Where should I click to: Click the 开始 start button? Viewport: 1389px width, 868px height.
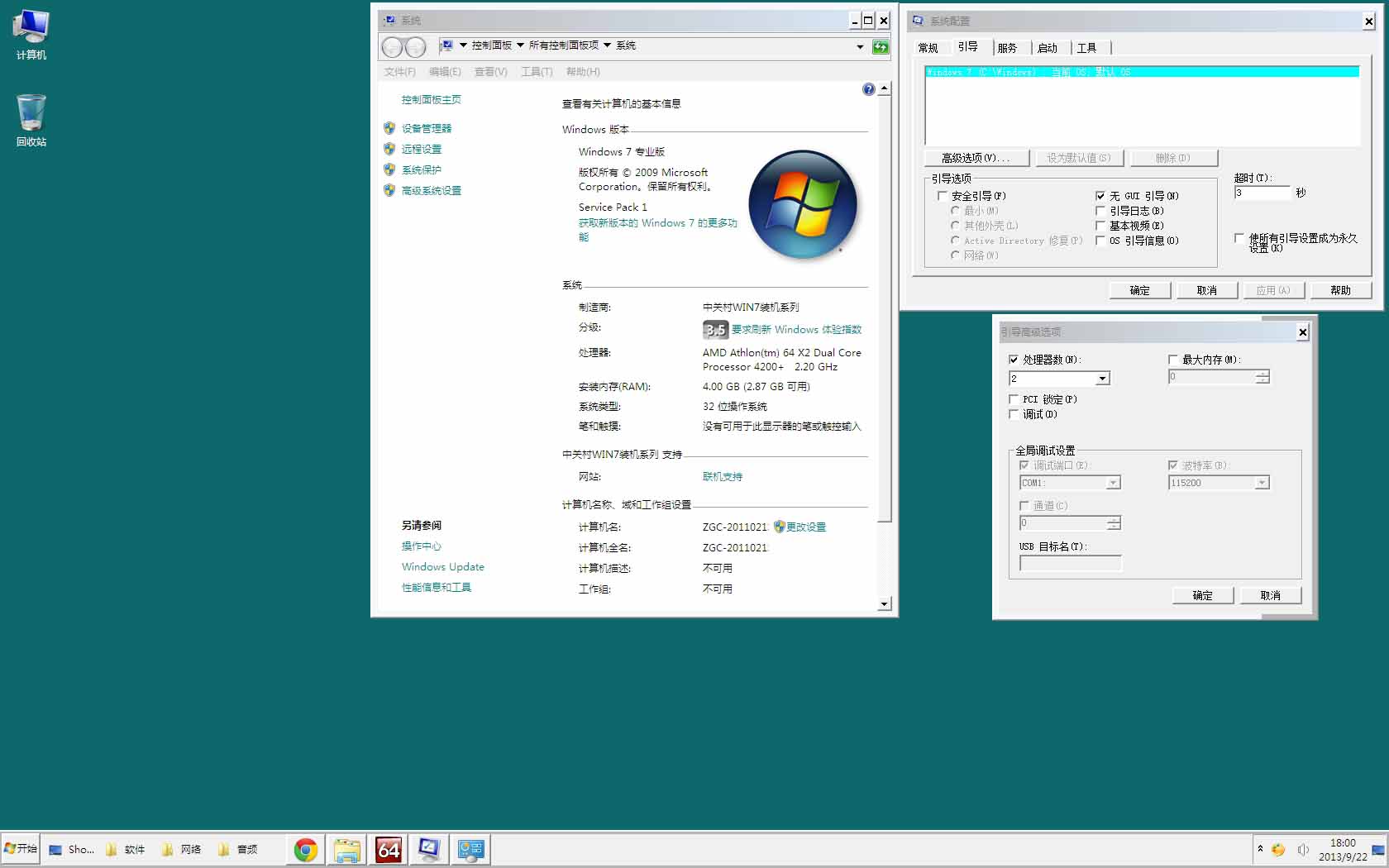tap(21, 849)
